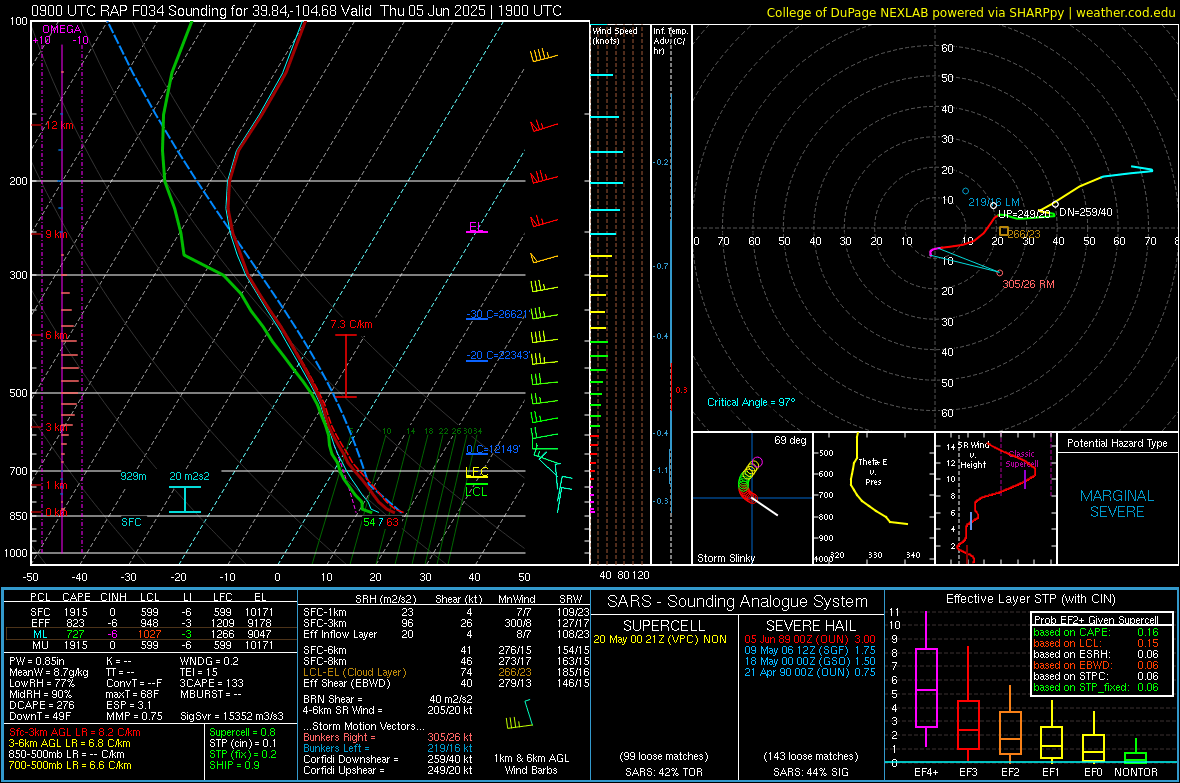Image resolution: width=1180 pixels, height=783 pixels.
Task: Click the Corfidi Downshear = 259/40 kt line
Action: [388, 759]
